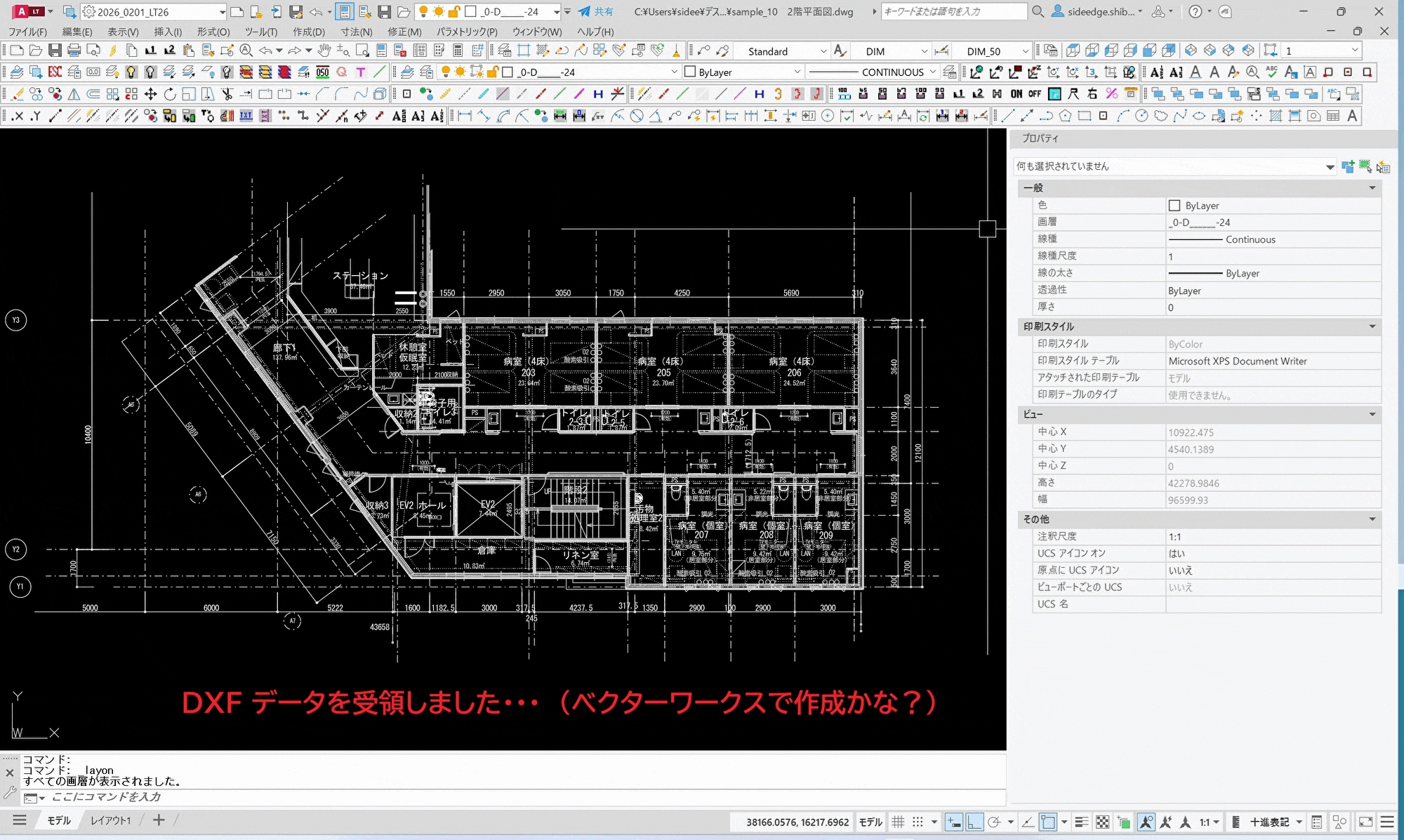Image resolution: width=1404 pixels, height=840 pixels.
Task: Click the red Q quick select icon
Action: [x=342, y=72]
